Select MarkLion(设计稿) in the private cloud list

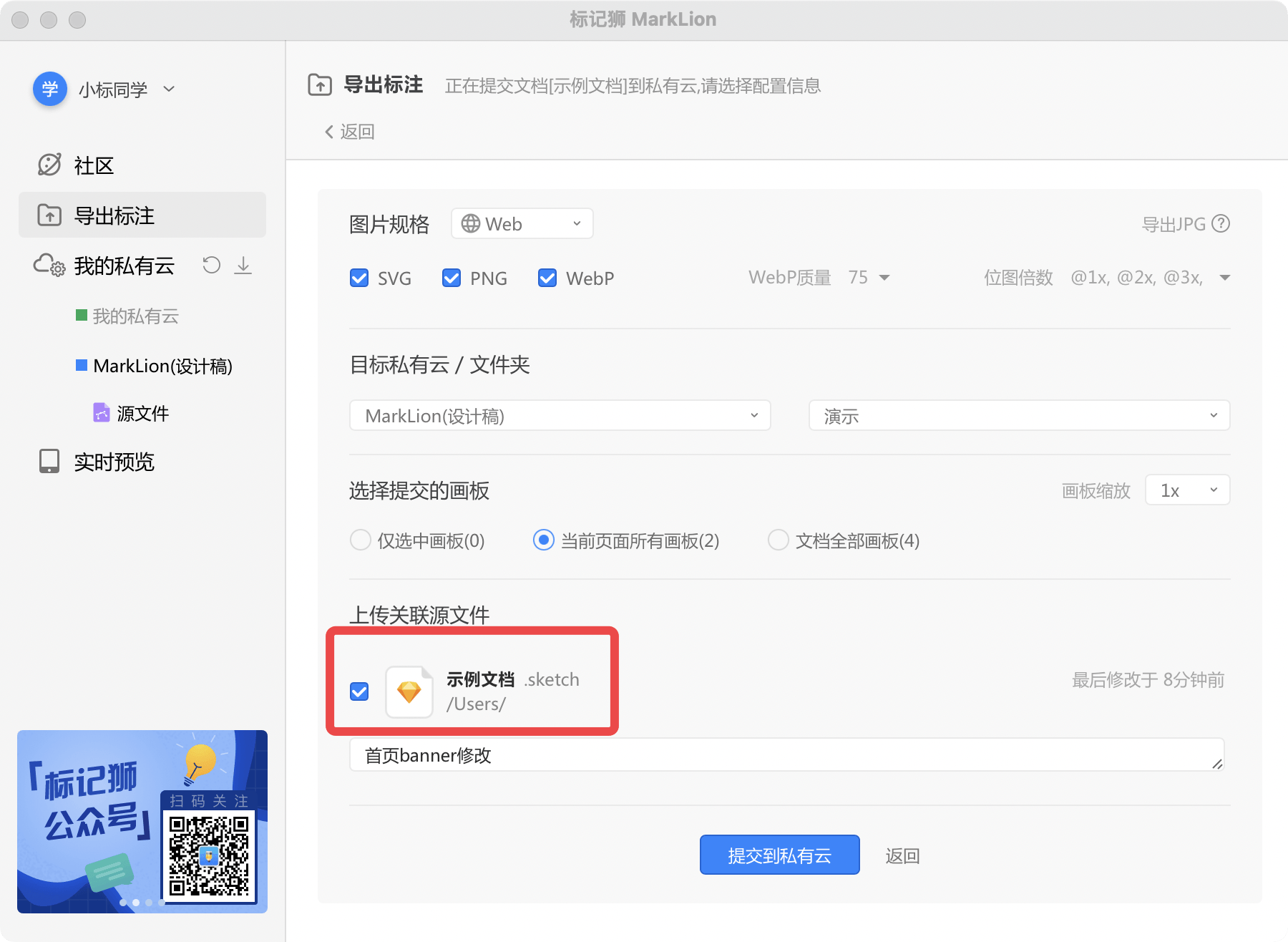click(162, 366)
